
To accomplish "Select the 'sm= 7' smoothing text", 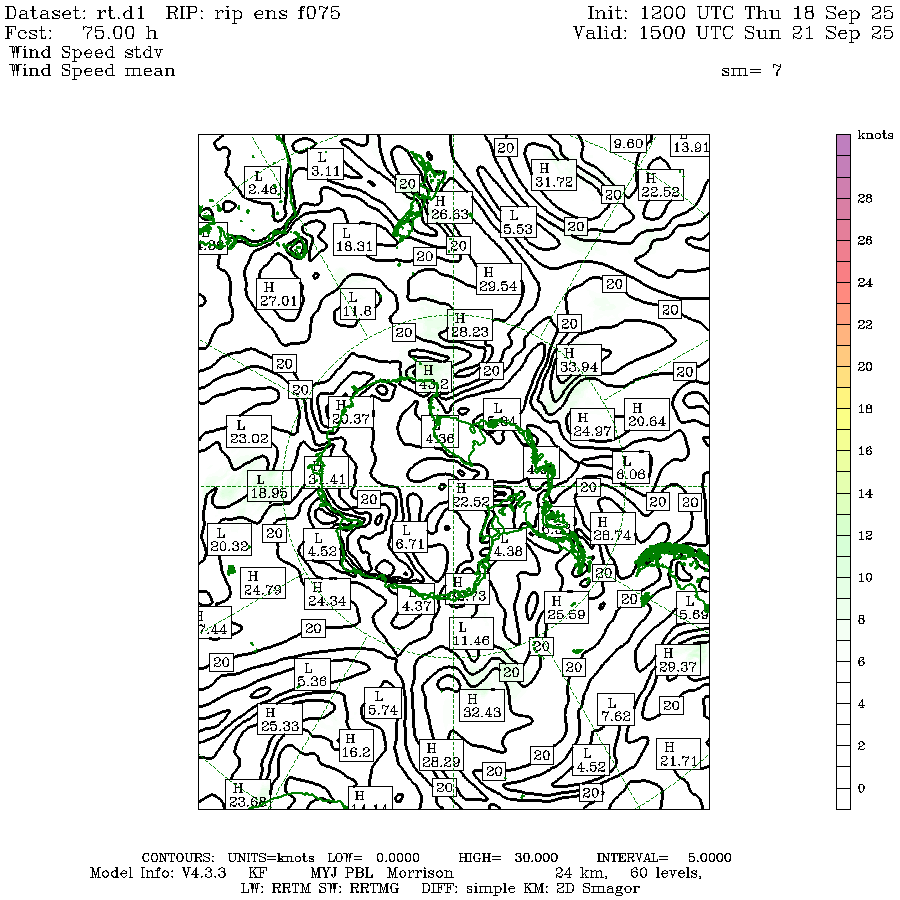I will (x=751, y=71).
